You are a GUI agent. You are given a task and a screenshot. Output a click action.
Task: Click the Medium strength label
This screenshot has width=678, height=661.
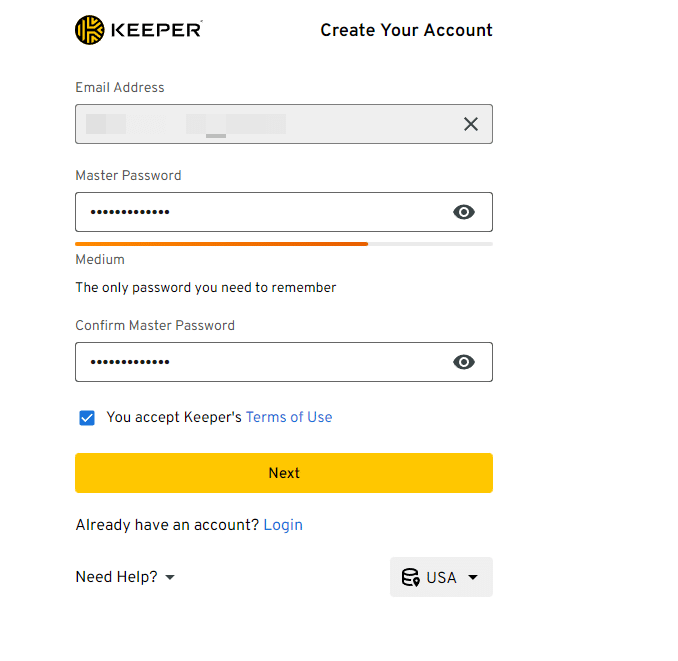pyautogui.click(x=100, y=260)
